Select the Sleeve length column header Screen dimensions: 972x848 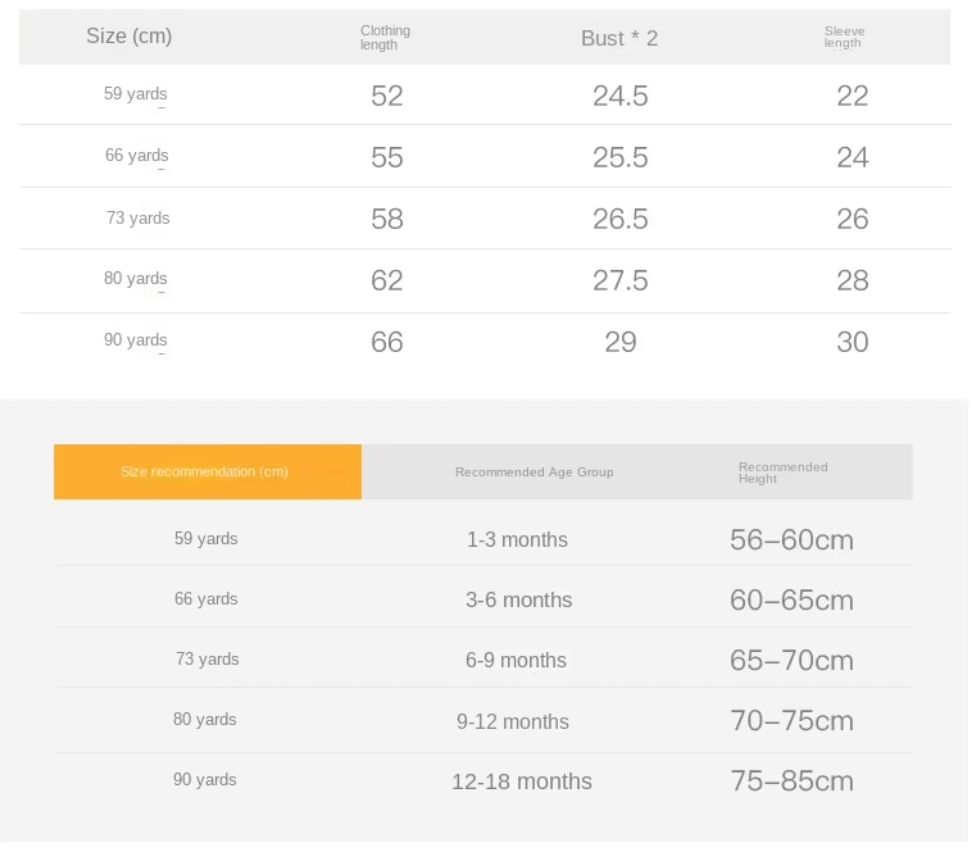[844, 37]
